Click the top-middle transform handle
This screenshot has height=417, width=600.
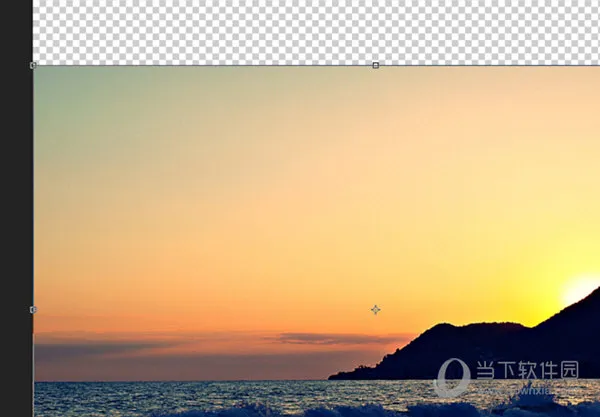pos(376,65)
